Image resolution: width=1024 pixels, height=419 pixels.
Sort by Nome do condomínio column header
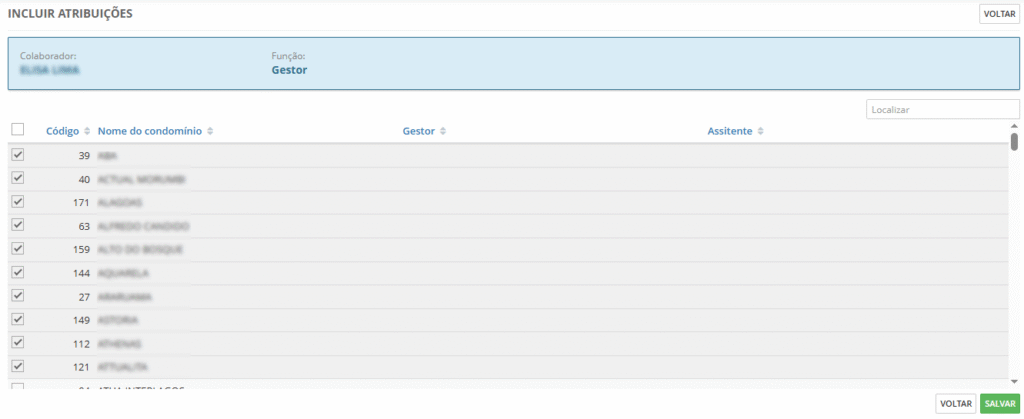150,131
